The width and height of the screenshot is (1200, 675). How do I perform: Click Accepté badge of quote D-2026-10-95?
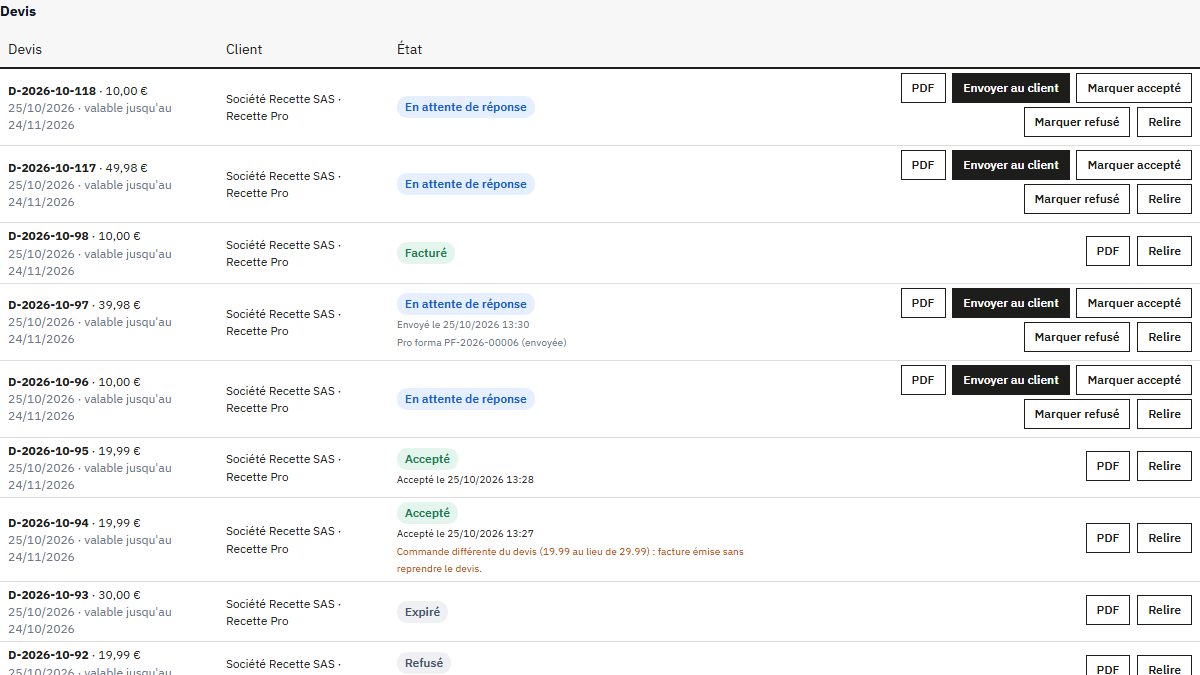(x=427, y=459)
